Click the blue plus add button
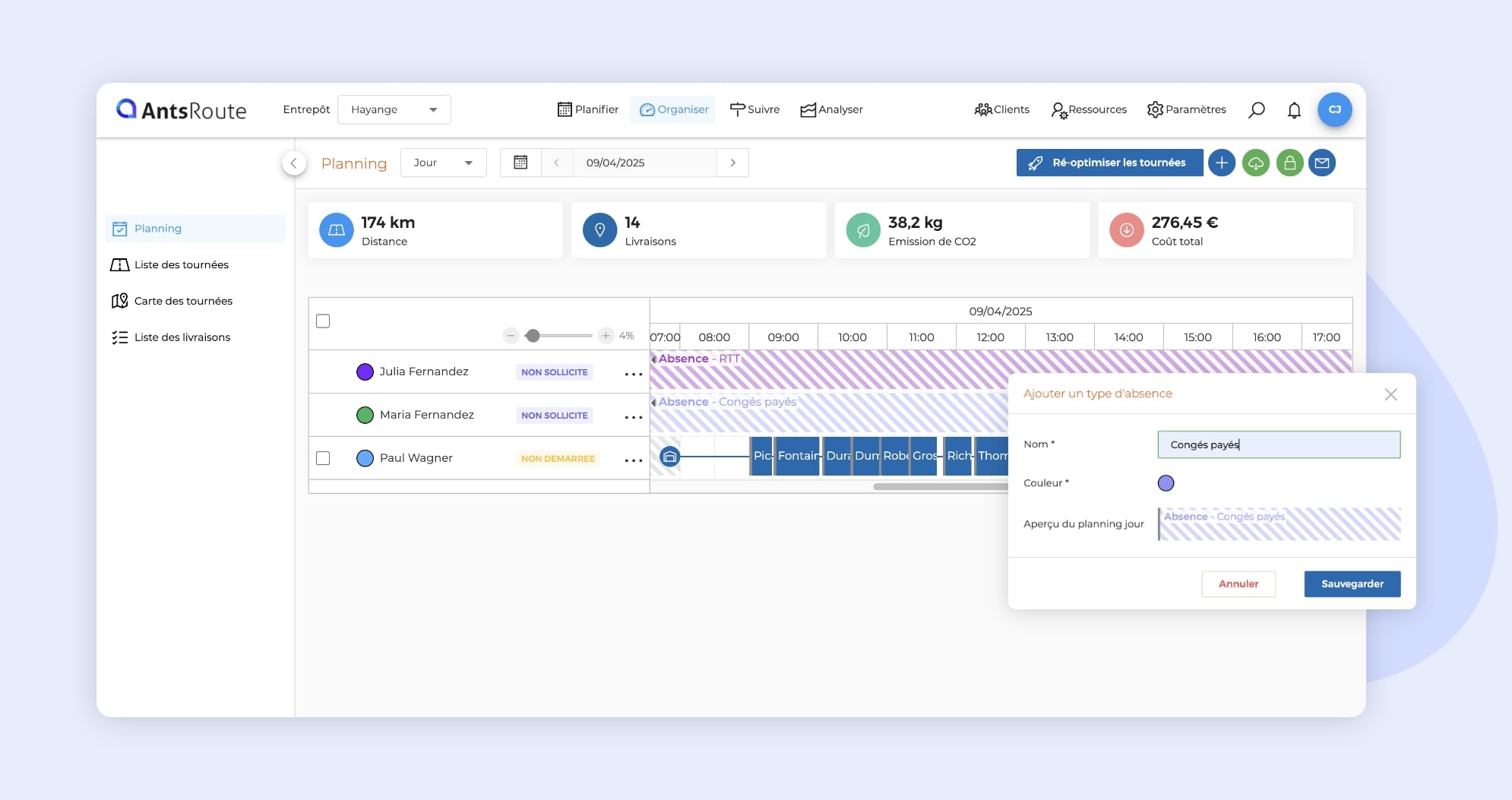 [x=1221, y=163]
